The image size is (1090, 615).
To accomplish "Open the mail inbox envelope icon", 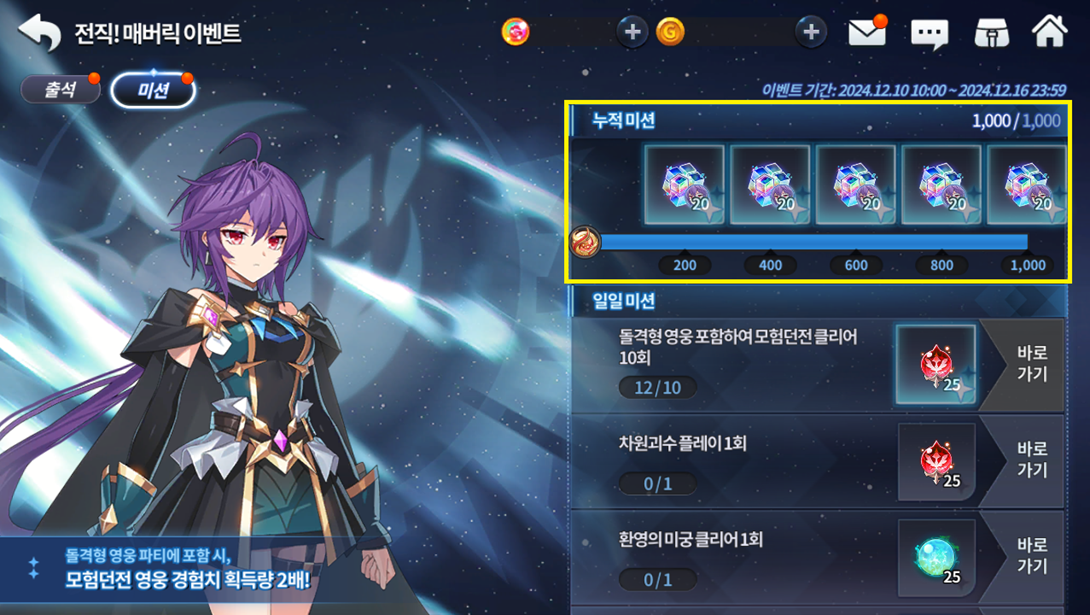I will tap(867, 32).
